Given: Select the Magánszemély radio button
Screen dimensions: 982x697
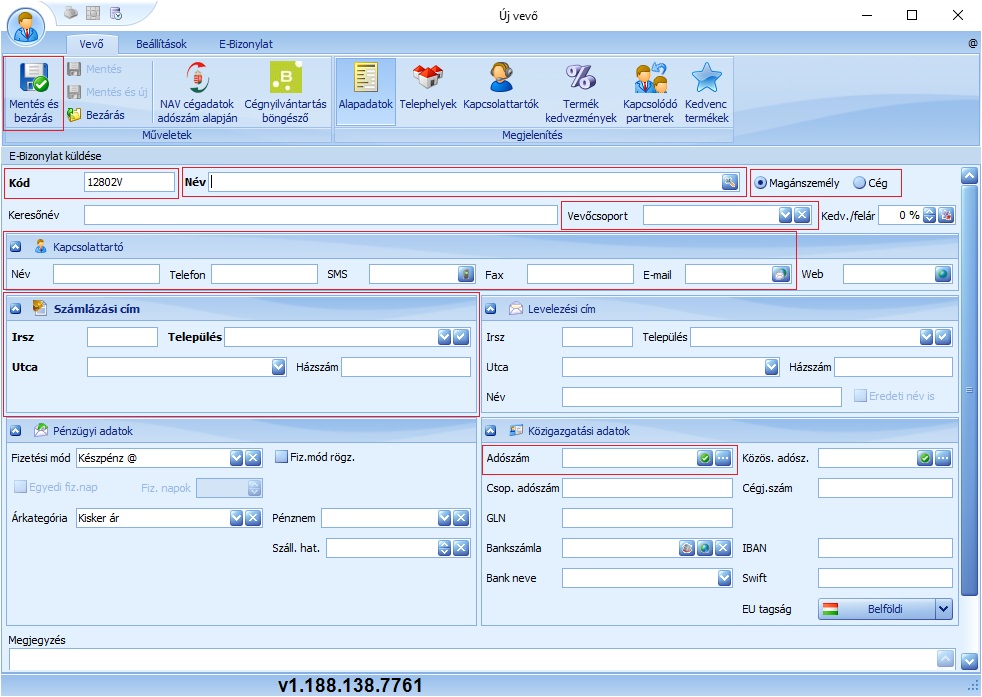Looking at the screenshot, I should 761,183.
